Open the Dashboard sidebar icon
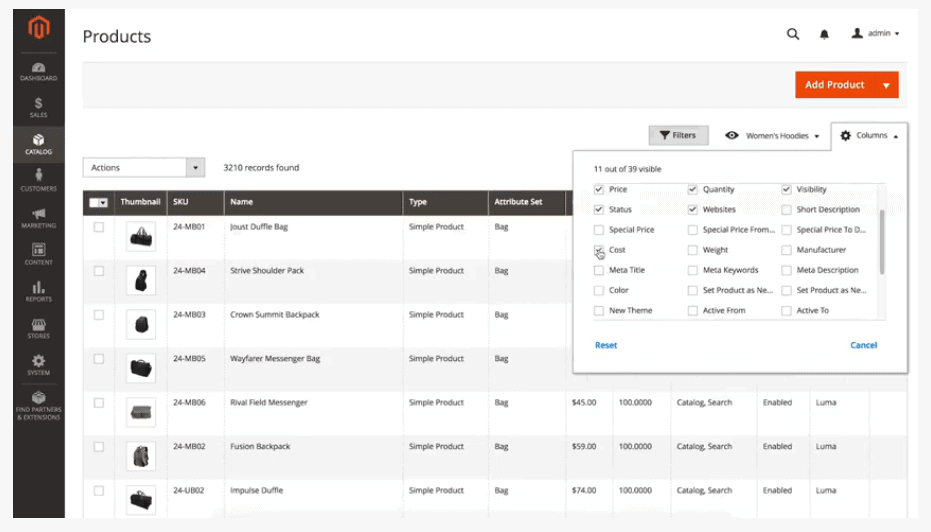 (39, 72)
